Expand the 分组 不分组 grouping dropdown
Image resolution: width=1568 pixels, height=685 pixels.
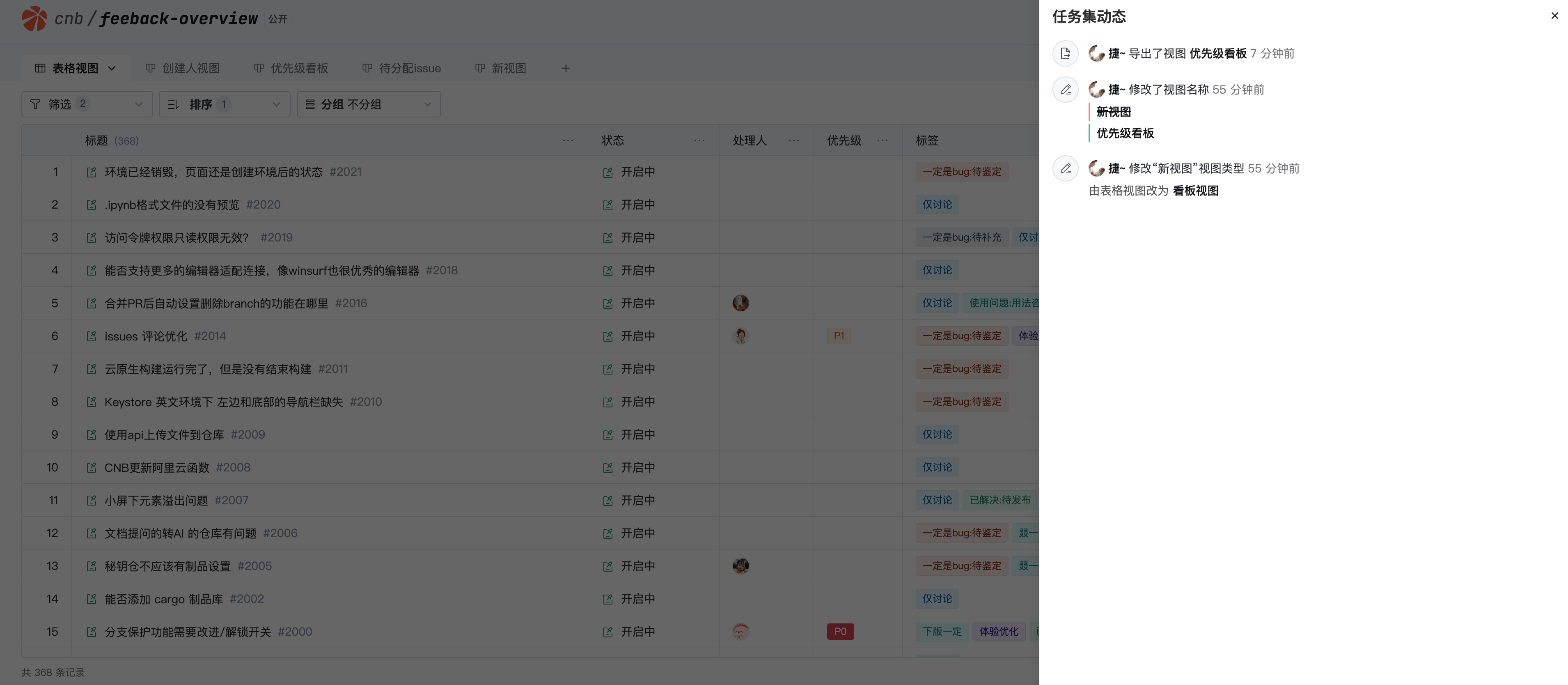tap(368, 104)
